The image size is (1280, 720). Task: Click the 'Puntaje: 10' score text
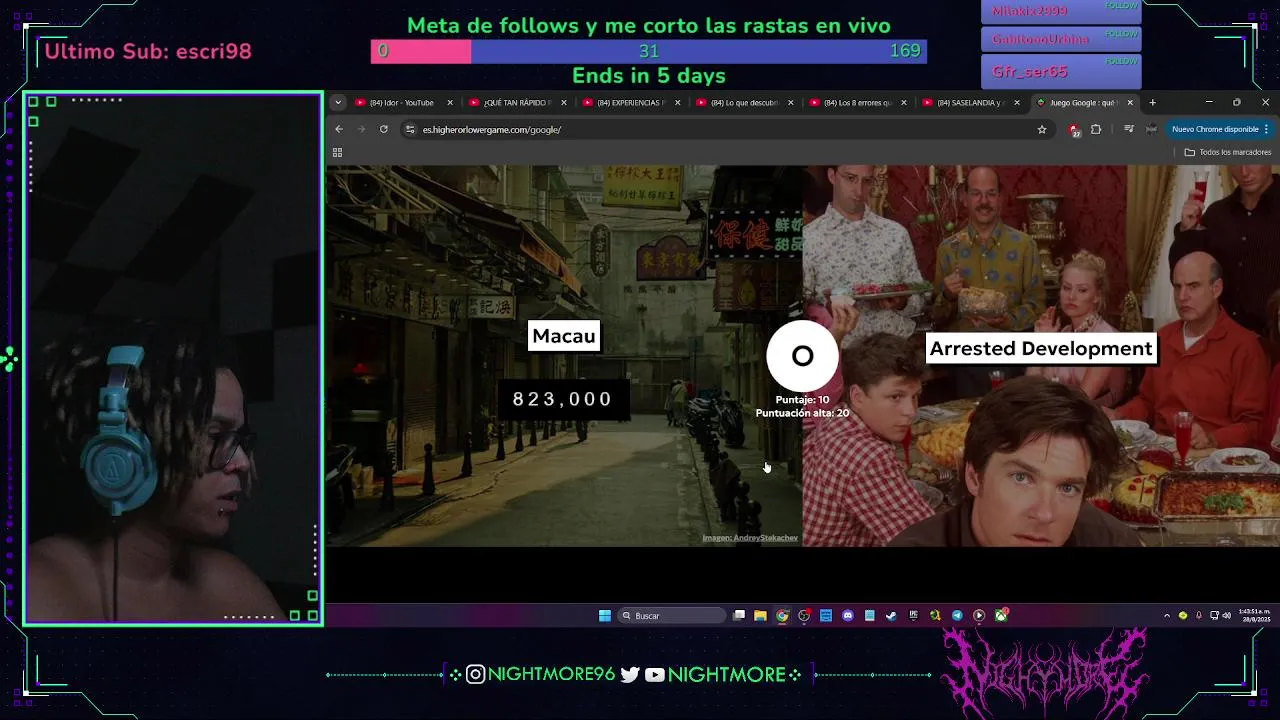802,400
